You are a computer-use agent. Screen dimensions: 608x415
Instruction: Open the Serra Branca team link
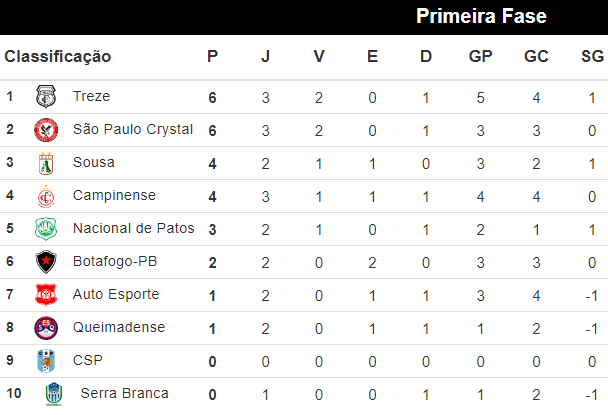(124, 393)
